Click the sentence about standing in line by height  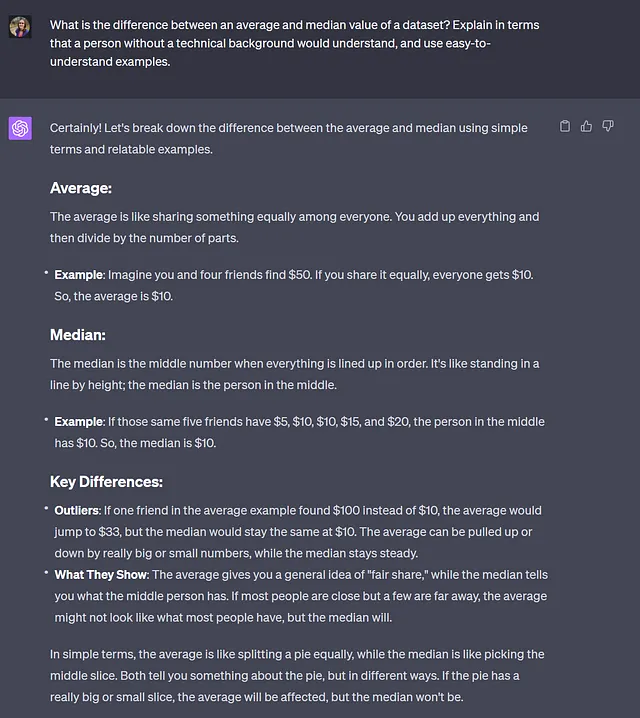coord(295,374)
